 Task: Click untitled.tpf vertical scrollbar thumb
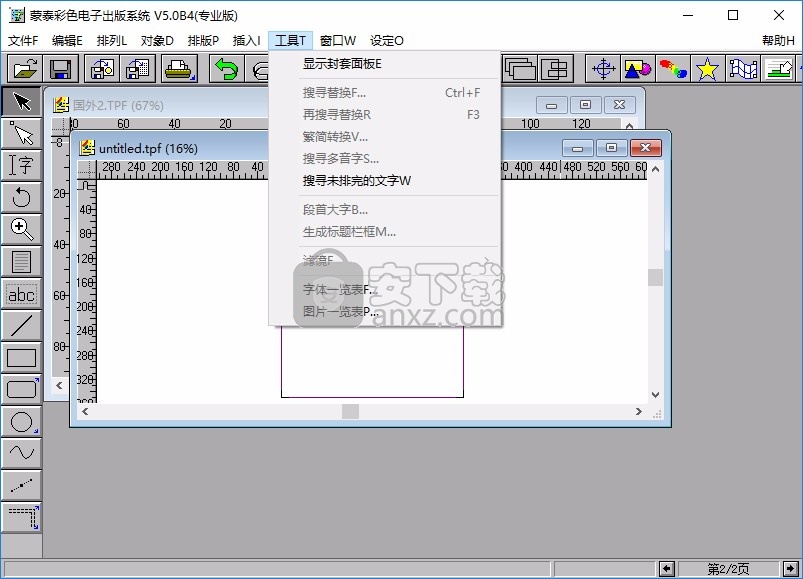656,277
